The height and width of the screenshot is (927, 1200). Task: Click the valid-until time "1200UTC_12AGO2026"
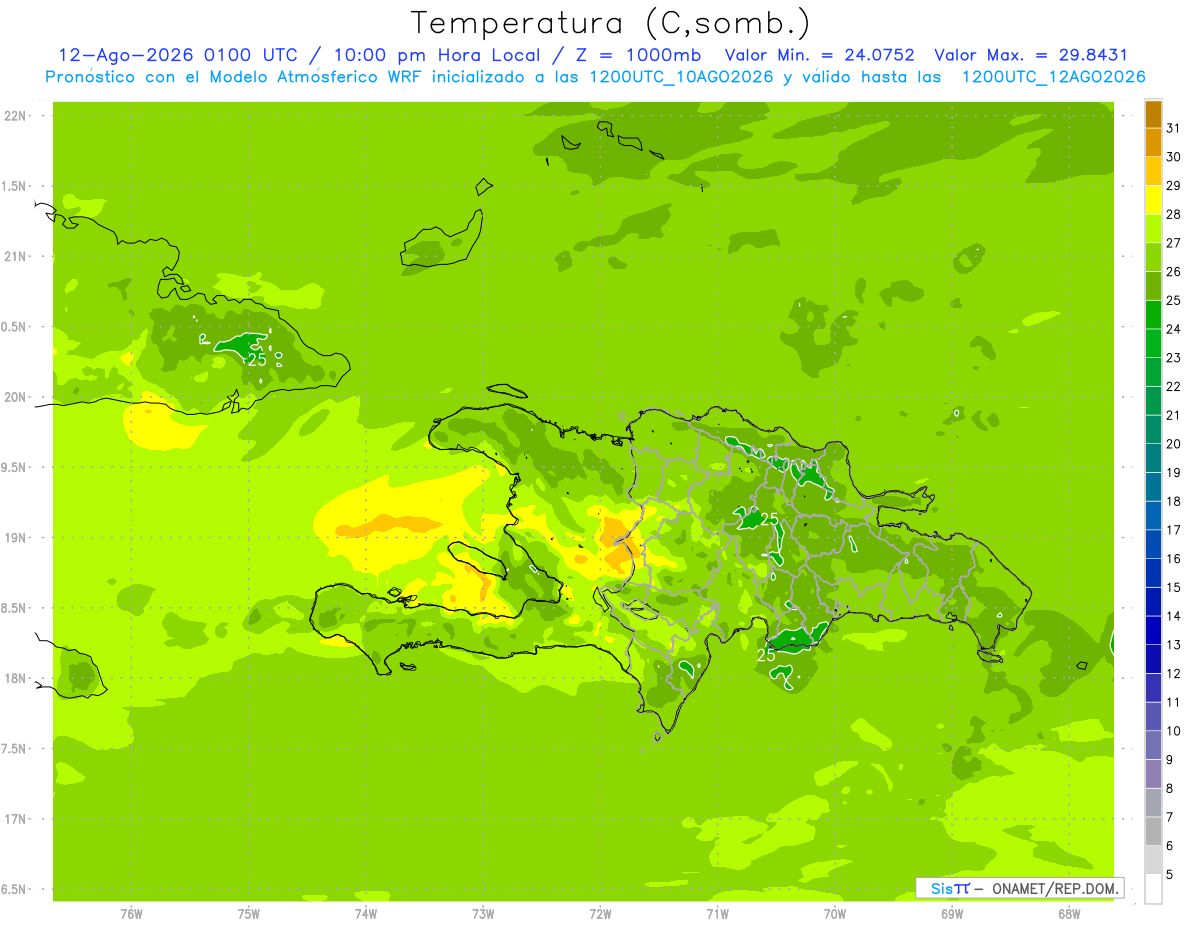click(x=1053, y=76)
